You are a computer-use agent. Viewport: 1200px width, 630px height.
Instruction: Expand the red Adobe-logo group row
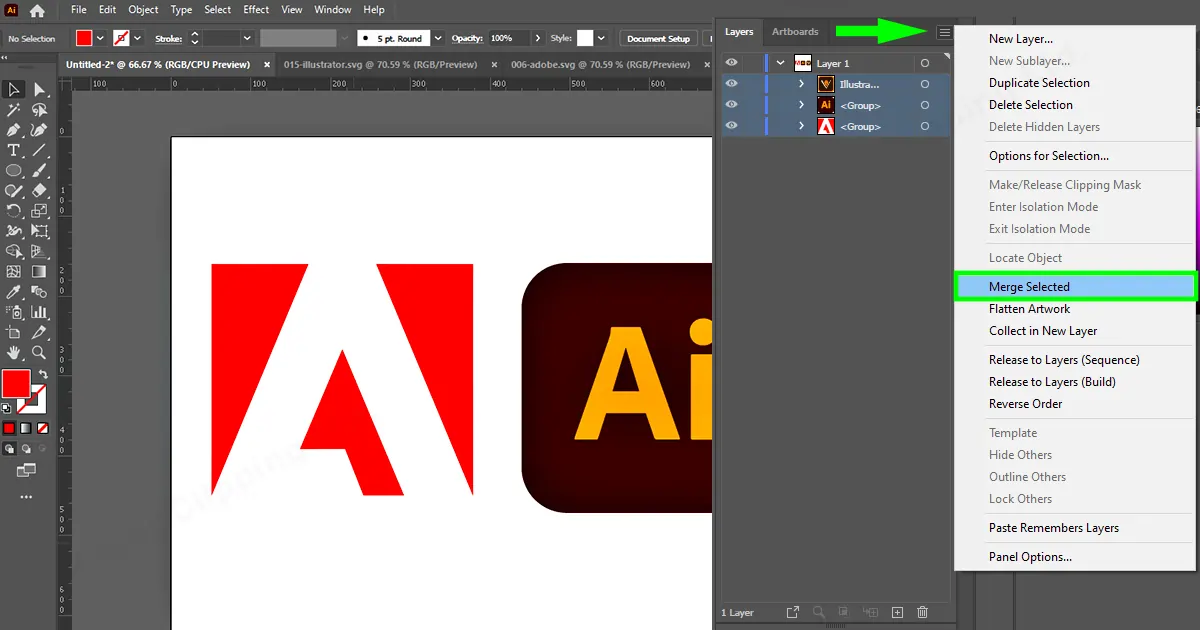[802, 126]
